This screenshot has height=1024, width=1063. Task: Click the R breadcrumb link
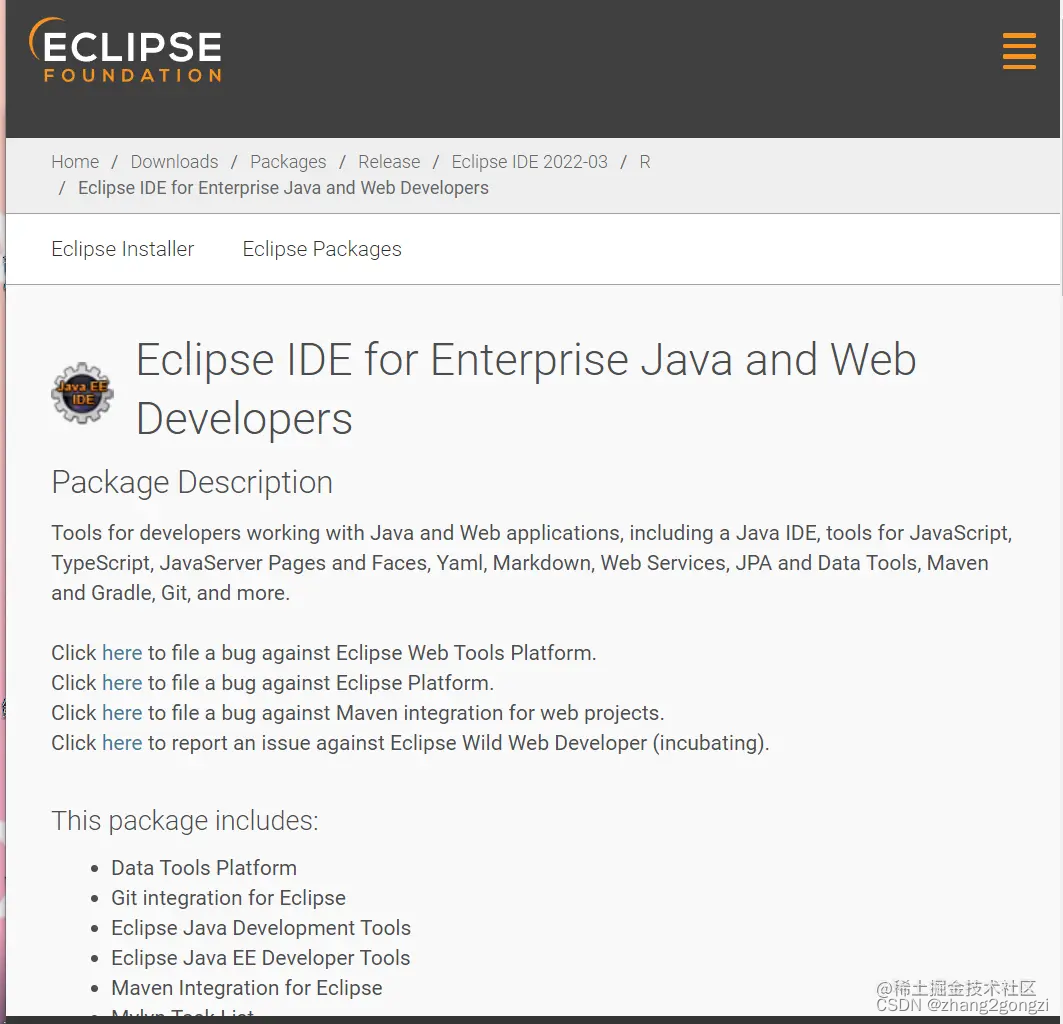(x=645, y=161)
